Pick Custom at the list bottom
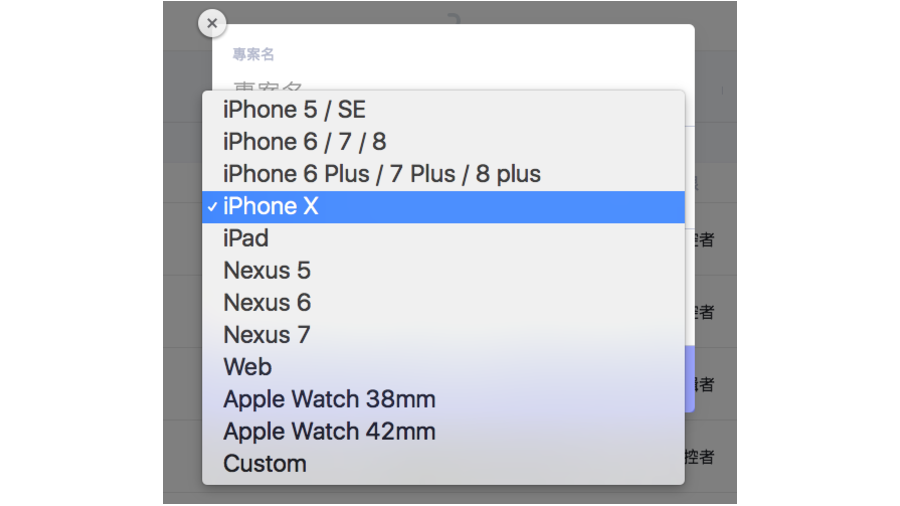This screenshot has height=506, width=900. (443, 464)
